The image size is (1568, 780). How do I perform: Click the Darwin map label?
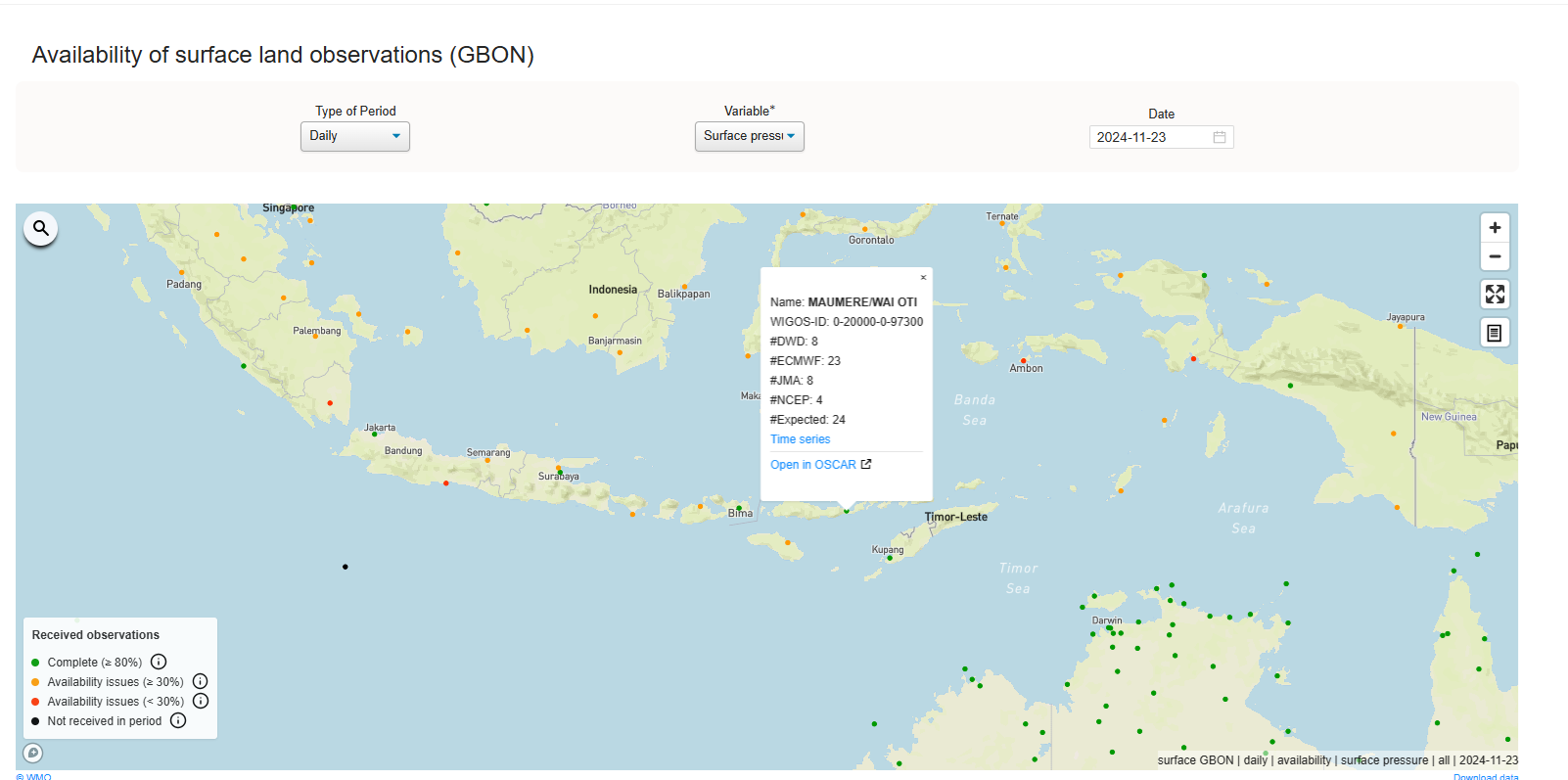(x=1107, y=620)
